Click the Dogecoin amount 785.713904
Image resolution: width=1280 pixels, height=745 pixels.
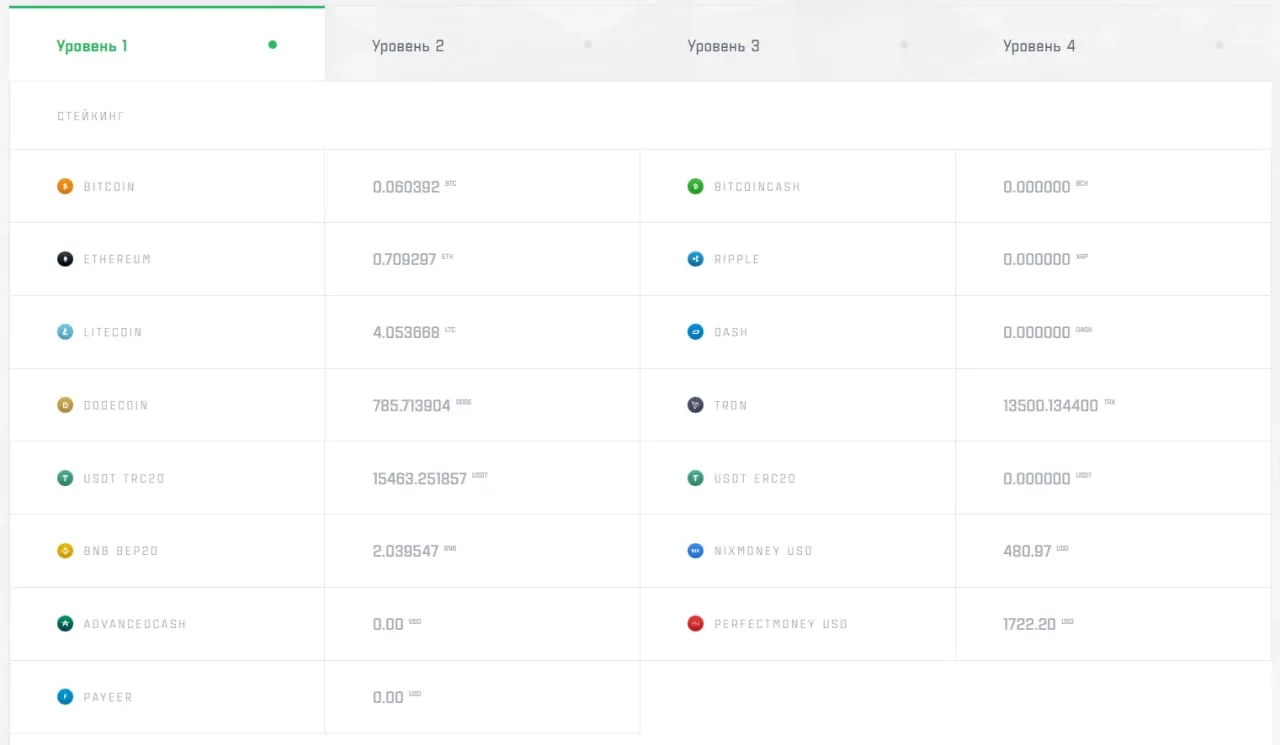click(412, 405)
